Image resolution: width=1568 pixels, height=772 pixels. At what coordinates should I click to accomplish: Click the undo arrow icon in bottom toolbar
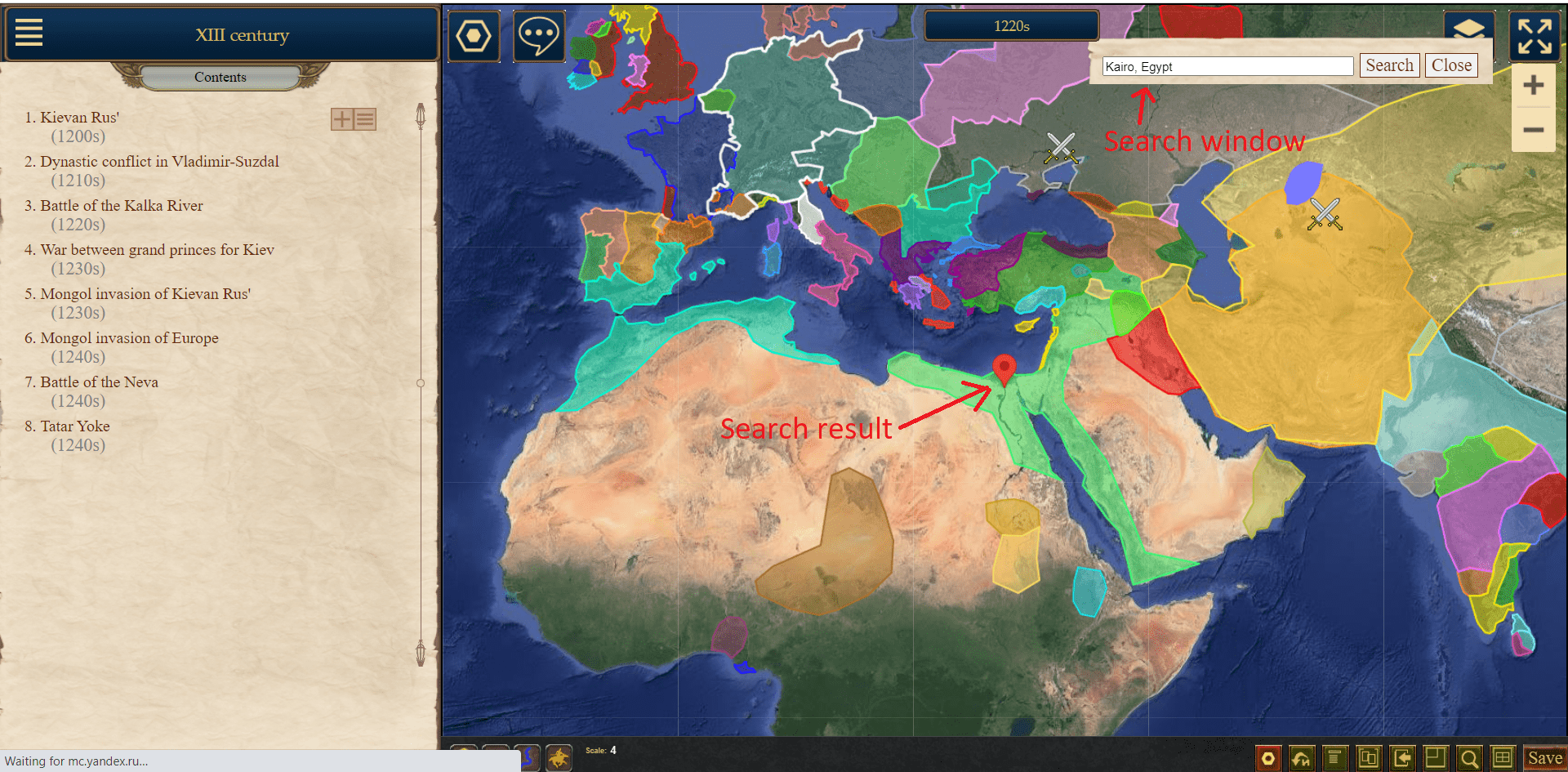tap(1301, 758)
